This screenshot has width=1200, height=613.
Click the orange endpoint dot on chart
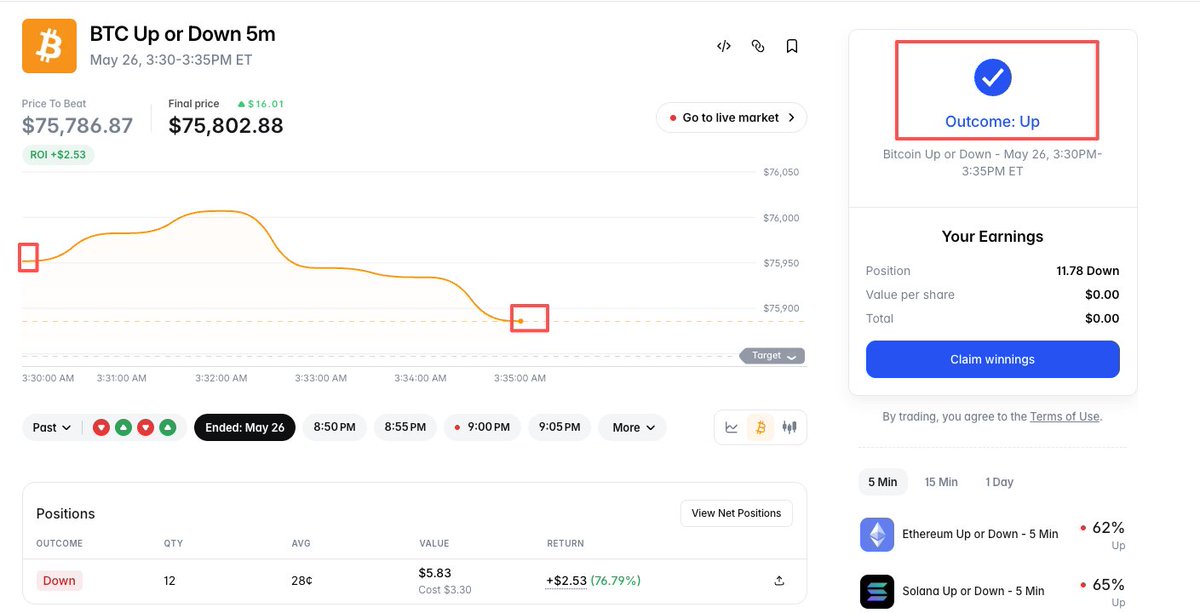(x=521, y=320)
